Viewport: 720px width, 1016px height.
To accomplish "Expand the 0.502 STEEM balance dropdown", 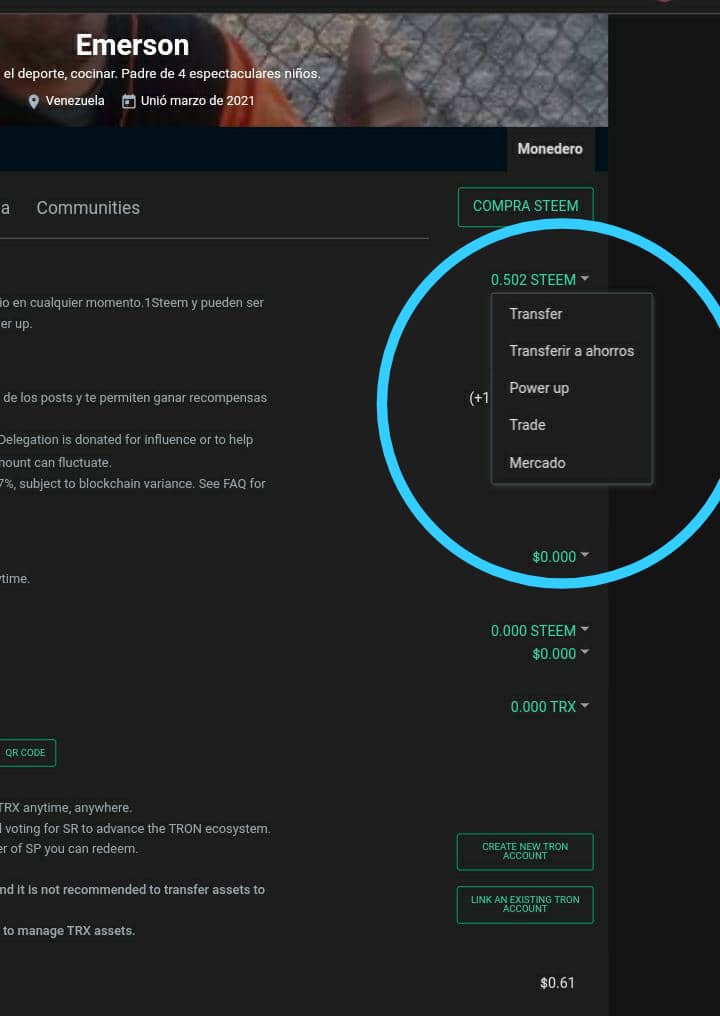I will 539,280.
